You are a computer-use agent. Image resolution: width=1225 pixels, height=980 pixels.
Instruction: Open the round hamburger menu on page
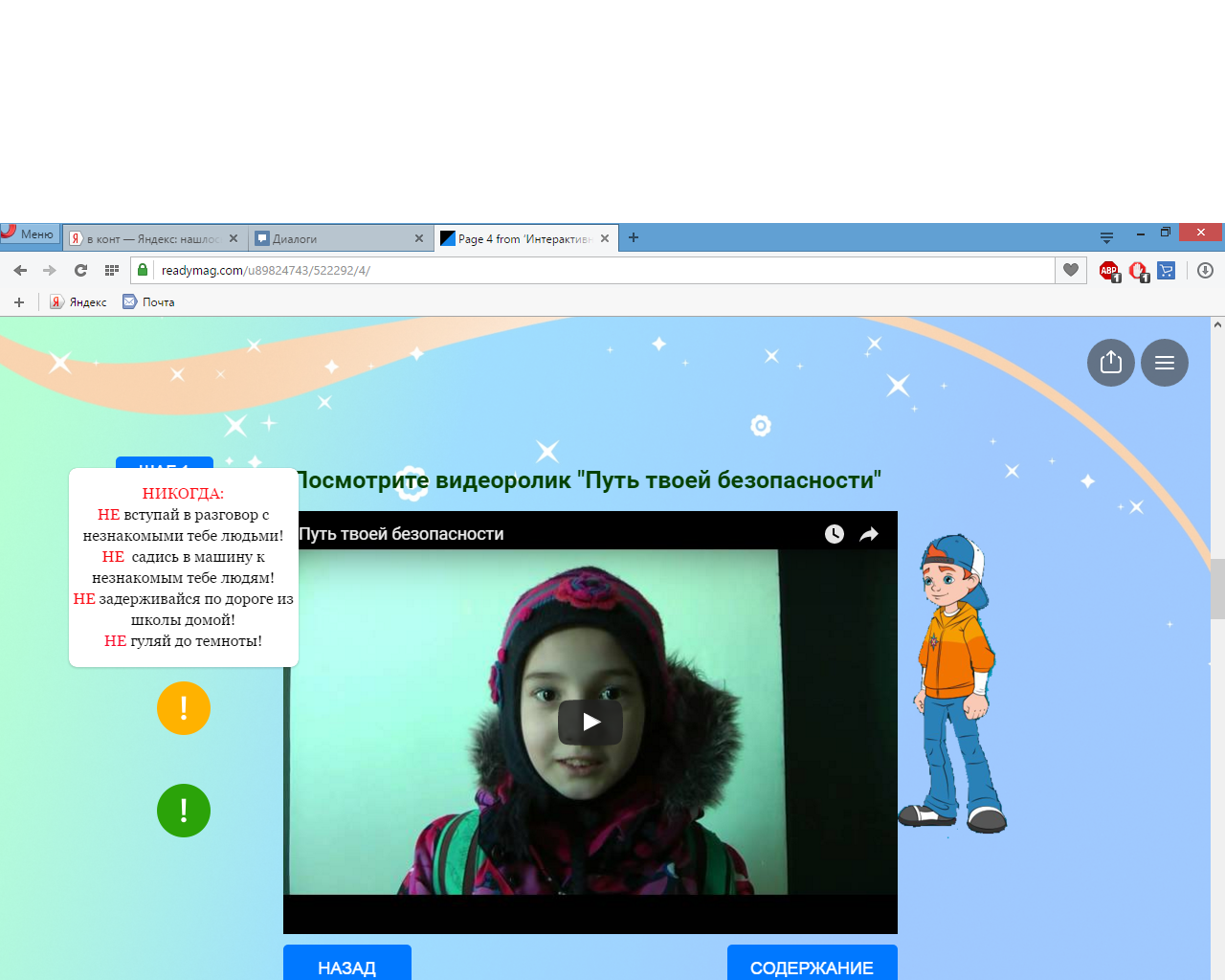coord(1165,363)
